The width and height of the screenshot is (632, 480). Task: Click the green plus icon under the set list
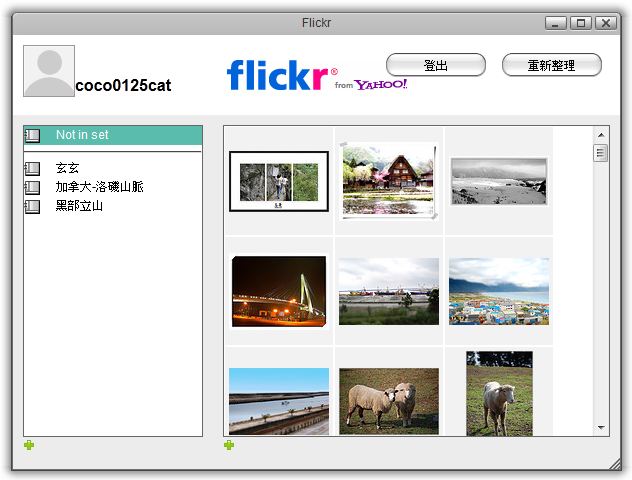tap(29, 445)
